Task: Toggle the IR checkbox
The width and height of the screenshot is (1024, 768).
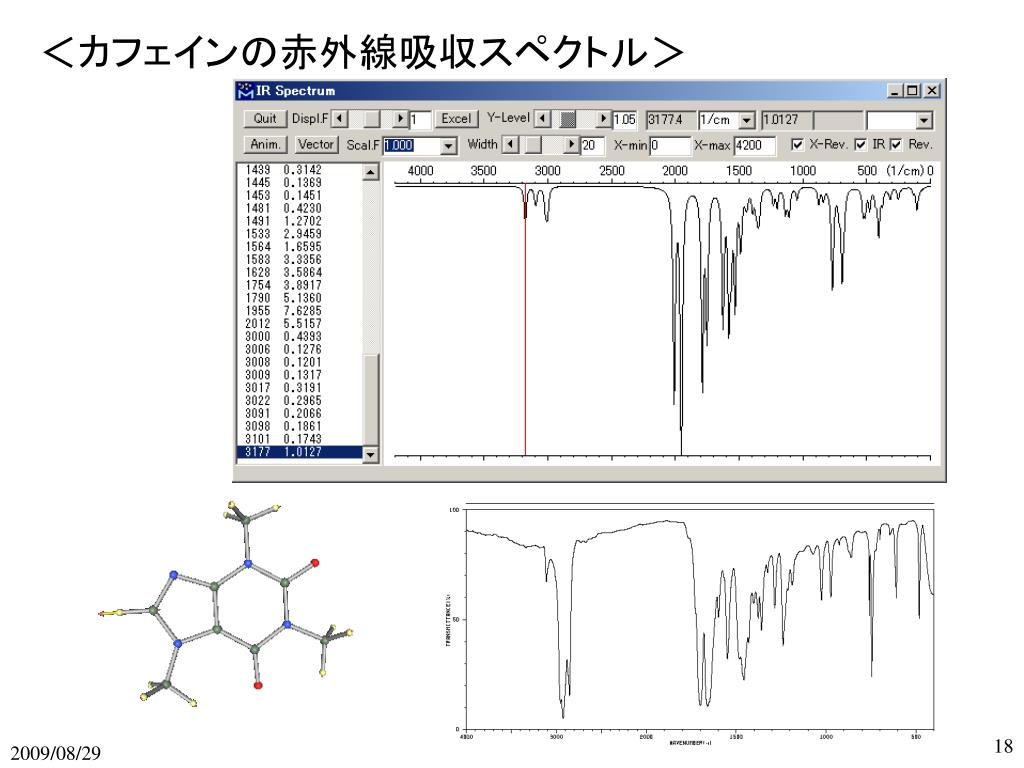Action: click(860, 144)
